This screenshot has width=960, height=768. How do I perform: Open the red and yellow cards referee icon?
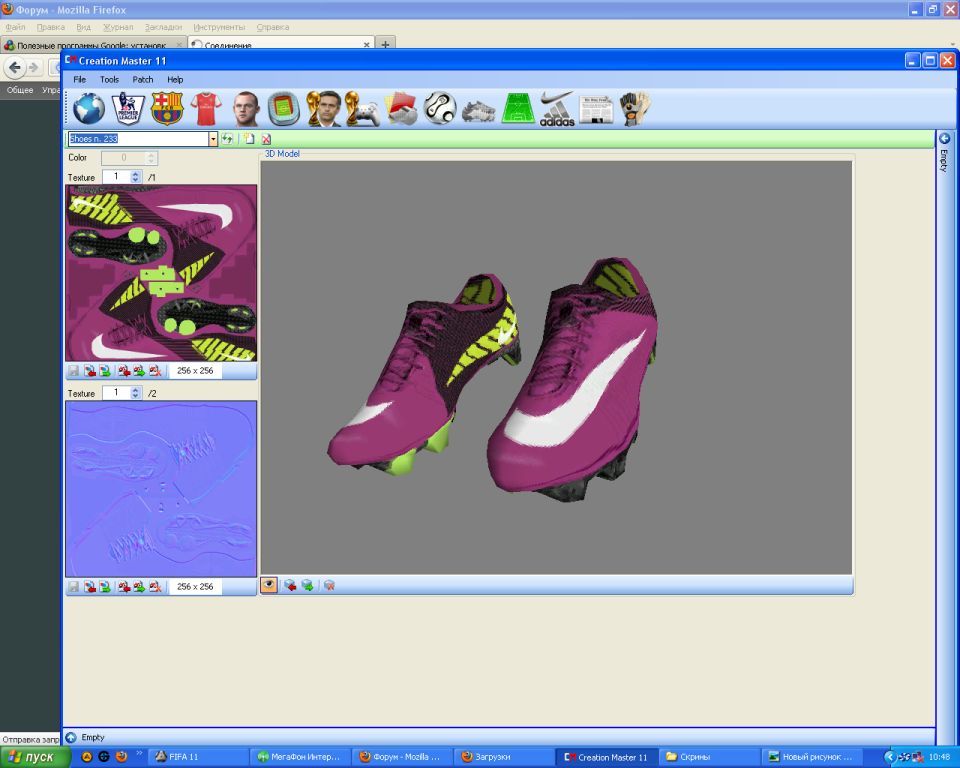tap(401, 109)
